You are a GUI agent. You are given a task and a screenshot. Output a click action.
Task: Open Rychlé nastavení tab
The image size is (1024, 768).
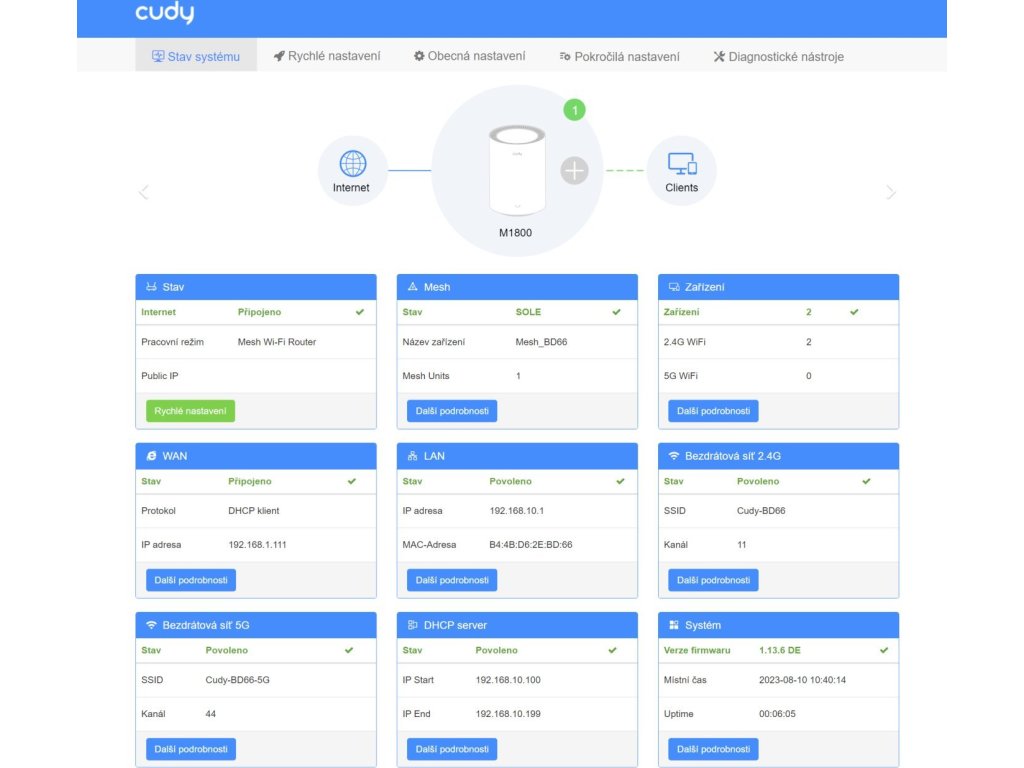327,56
